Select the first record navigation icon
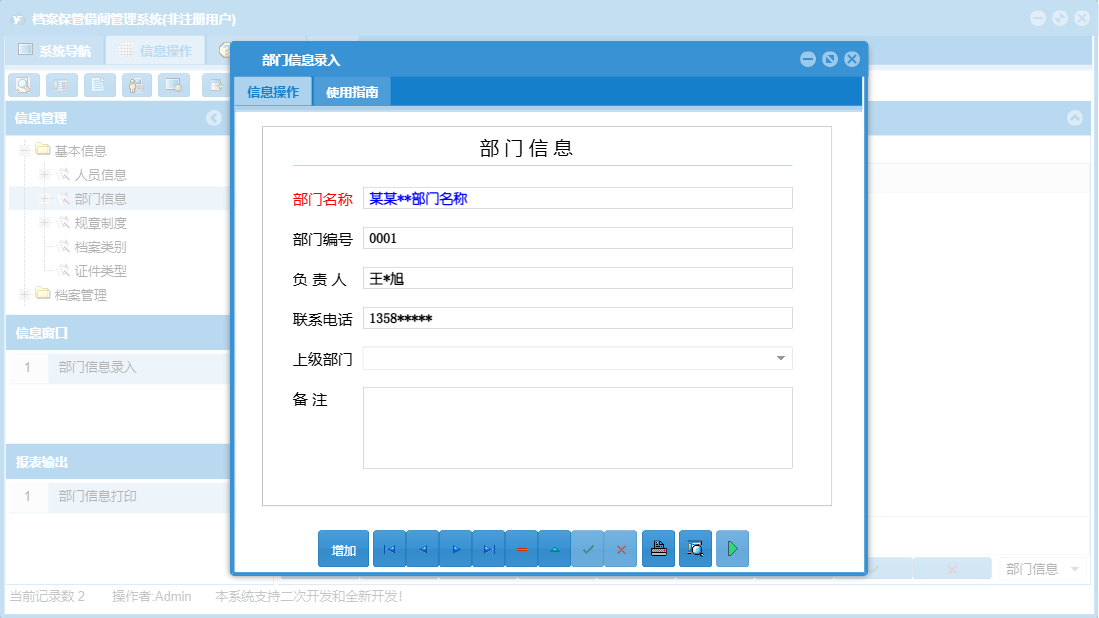The height and width of the screenshot is (618, 1099). click(389, 548)
